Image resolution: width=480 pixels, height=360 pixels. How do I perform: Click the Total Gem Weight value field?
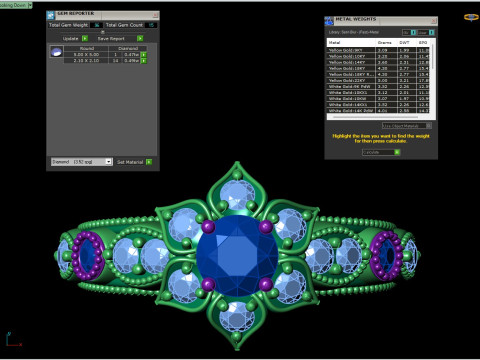97,25
